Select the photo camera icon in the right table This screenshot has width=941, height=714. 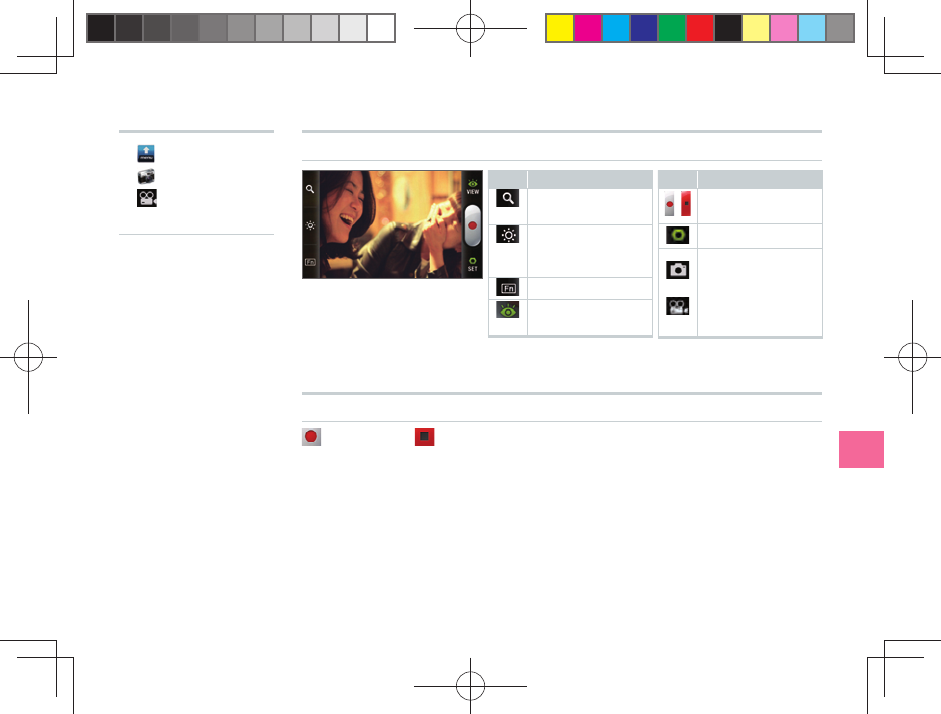pyautogui.click(x=678, y=270)
